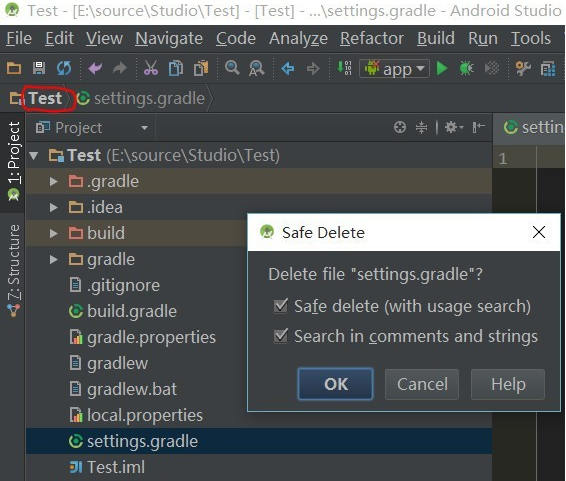This screenshot has width=566, height=481.
Task: Open the Analyze menu
Action: pyautogui.click(x=298, y=38)
